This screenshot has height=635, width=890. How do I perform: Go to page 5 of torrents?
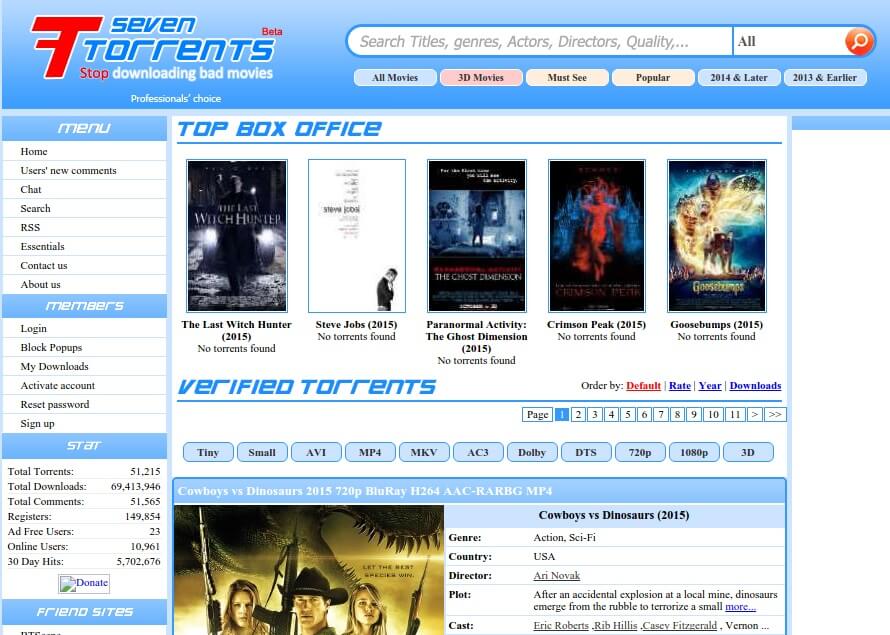point(628,415)
